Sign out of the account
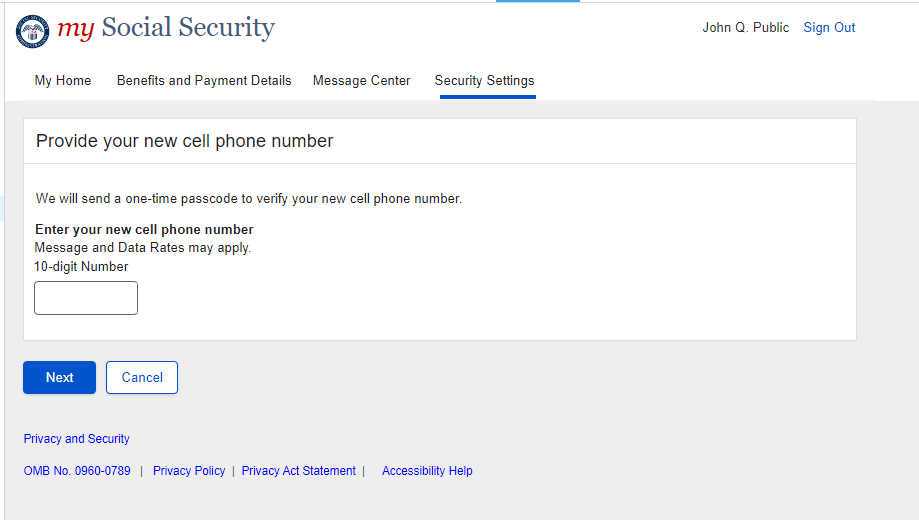This screenshot has height=520, width=919. pos(829,28)
